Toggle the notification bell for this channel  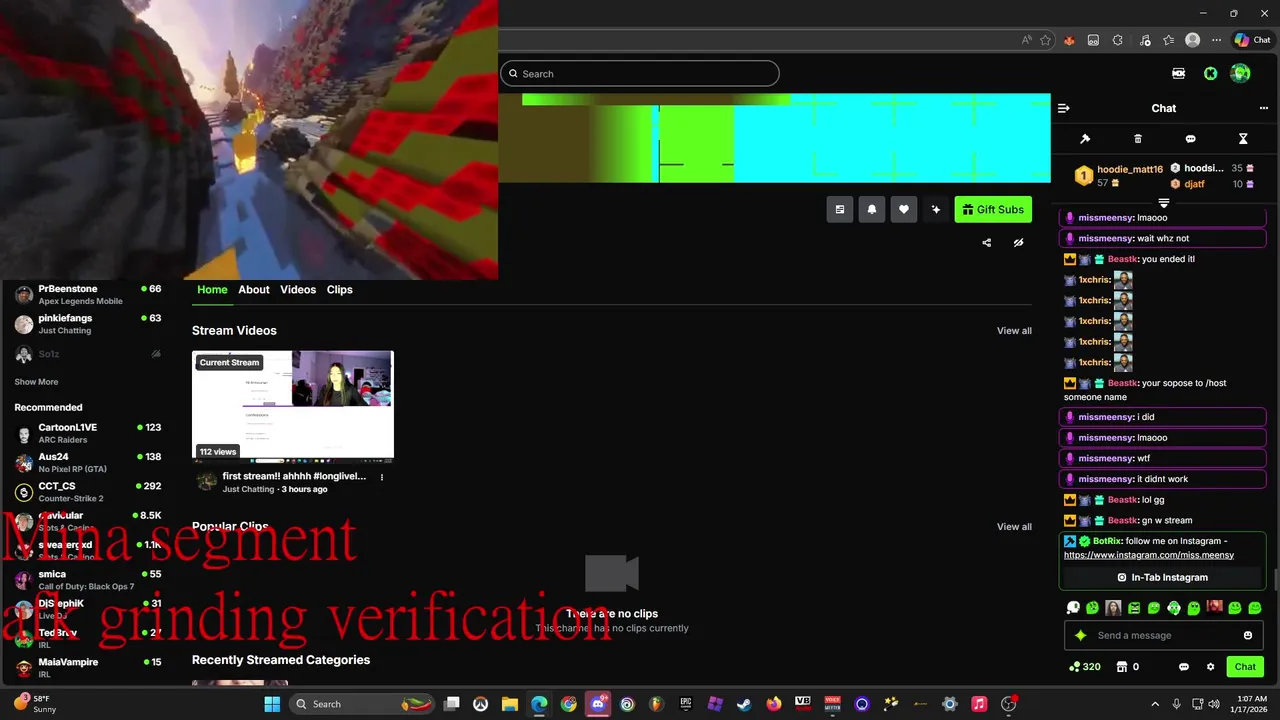(871, 209)
